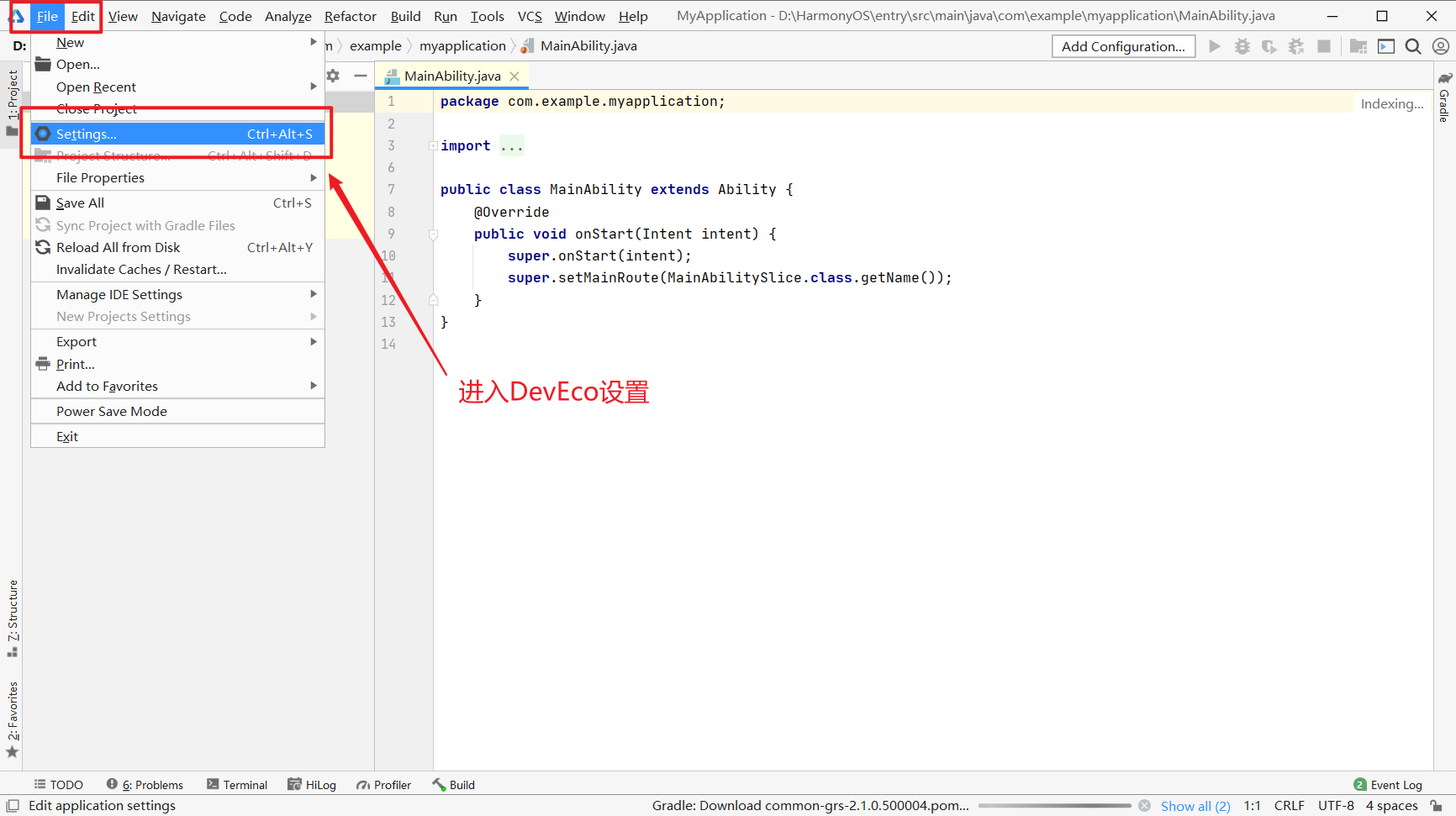
Task: Expand Open Recent submenu
Action: (177, 87)
